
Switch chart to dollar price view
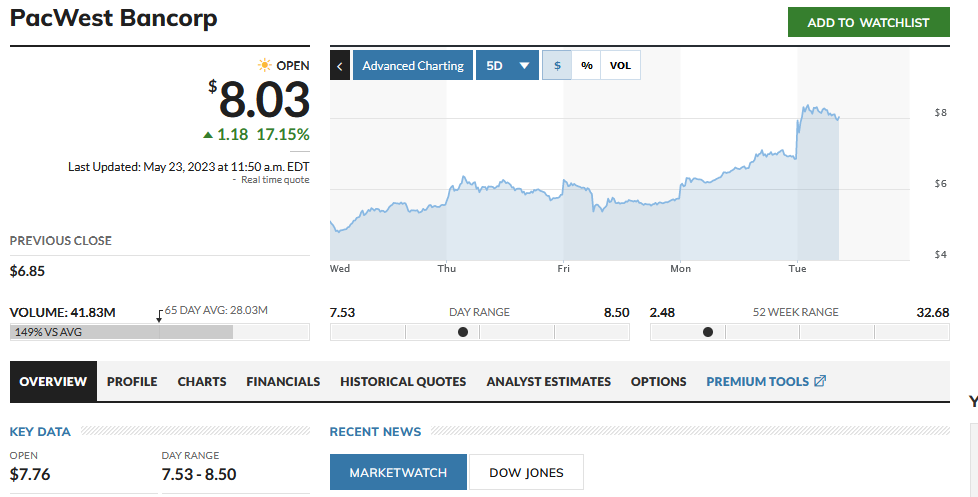pyautogui.click(x=557, y=65)
